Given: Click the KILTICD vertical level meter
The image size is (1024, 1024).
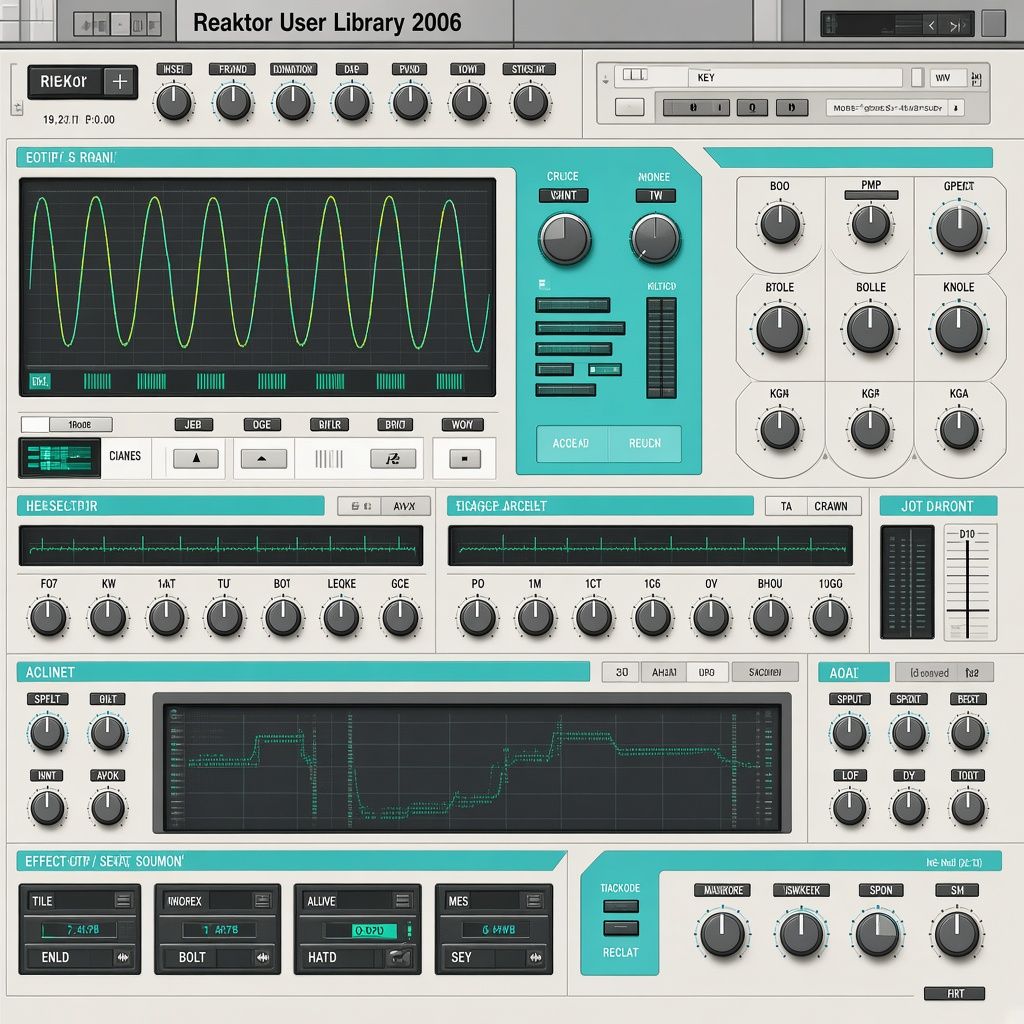Looking at the screenshot, I should point(661,348).
